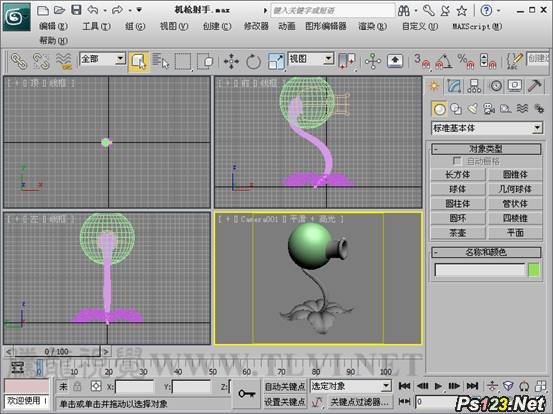Click the X coordinate input field
Viewport: 553px width, 414px height.
[134, 387]
